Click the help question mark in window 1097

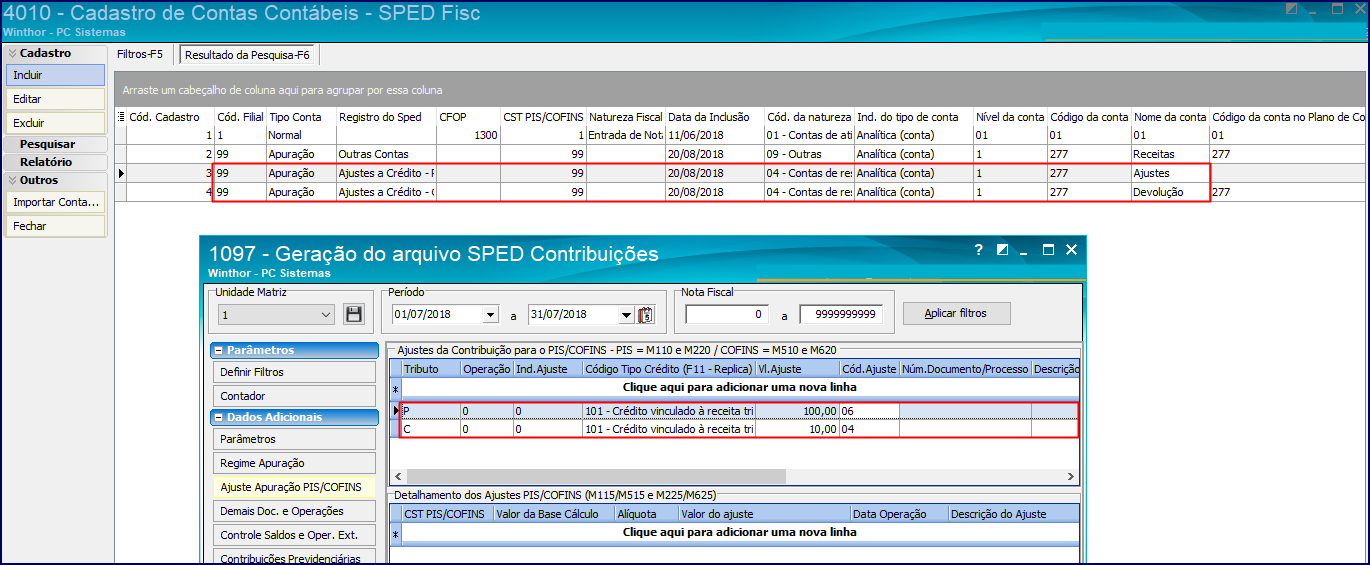[979, 250]
